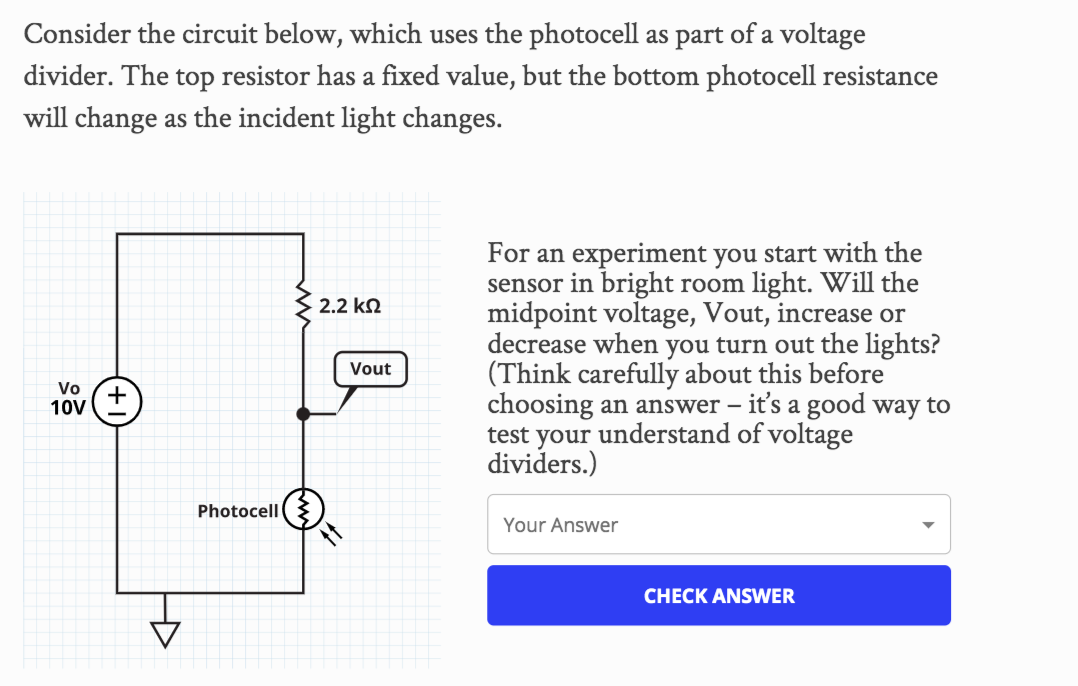
Task: Click the Vo label beside the source
Action: 68,388
